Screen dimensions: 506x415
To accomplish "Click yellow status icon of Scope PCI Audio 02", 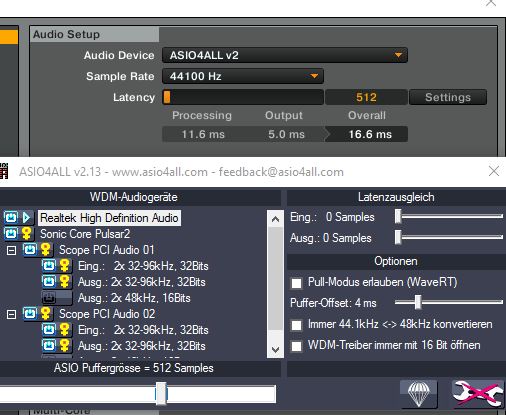I will click(x=45, y=314).
